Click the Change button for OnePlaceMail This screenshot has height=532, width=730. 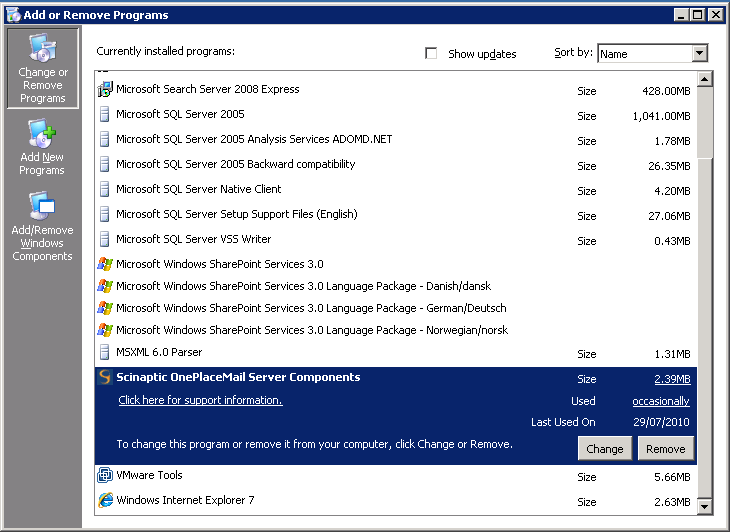point(604,449)
